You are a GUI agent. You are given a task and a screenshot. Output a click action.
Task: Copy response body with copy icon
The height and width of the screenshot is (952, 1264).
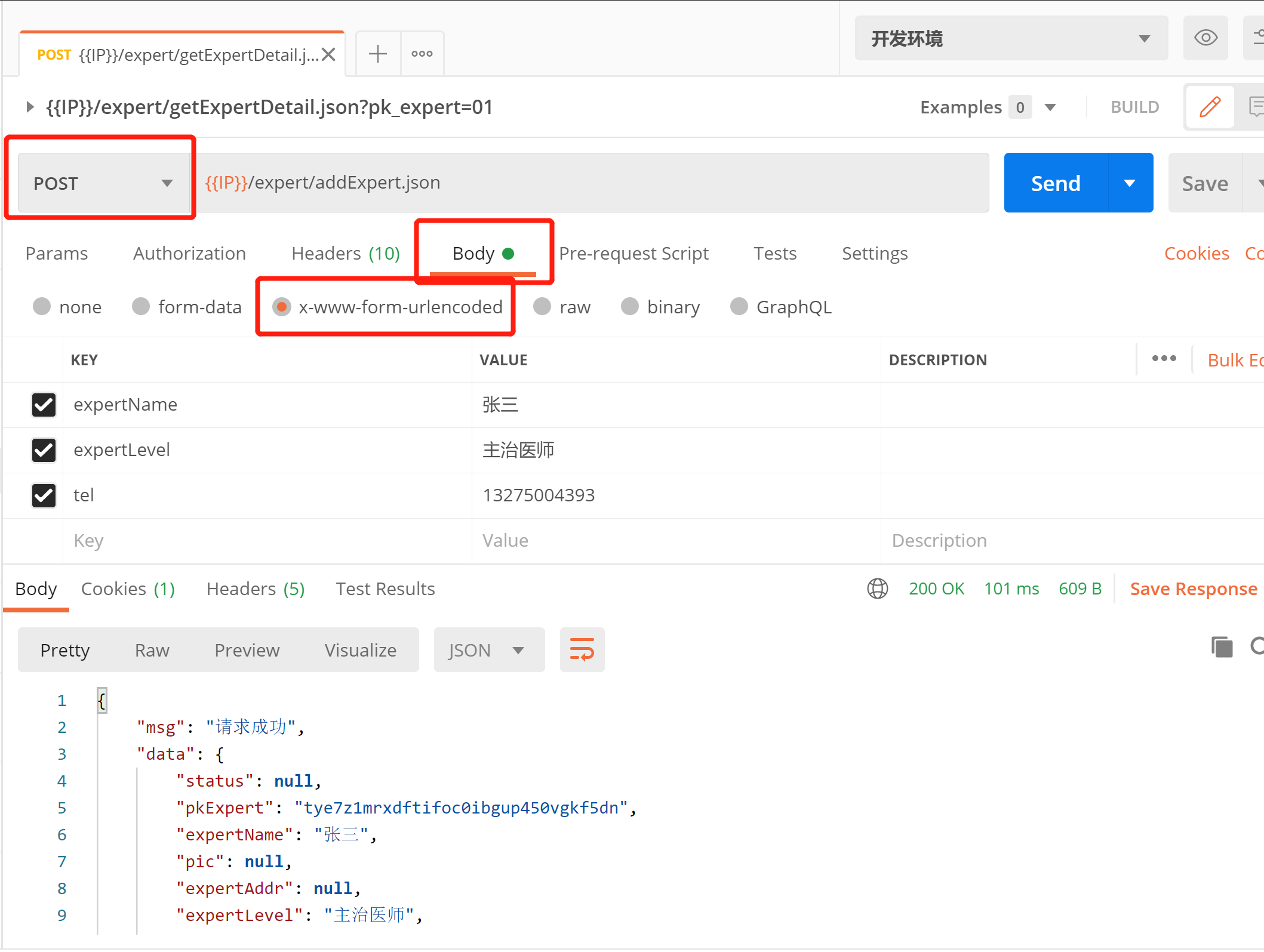click(x=1222, y=647)
